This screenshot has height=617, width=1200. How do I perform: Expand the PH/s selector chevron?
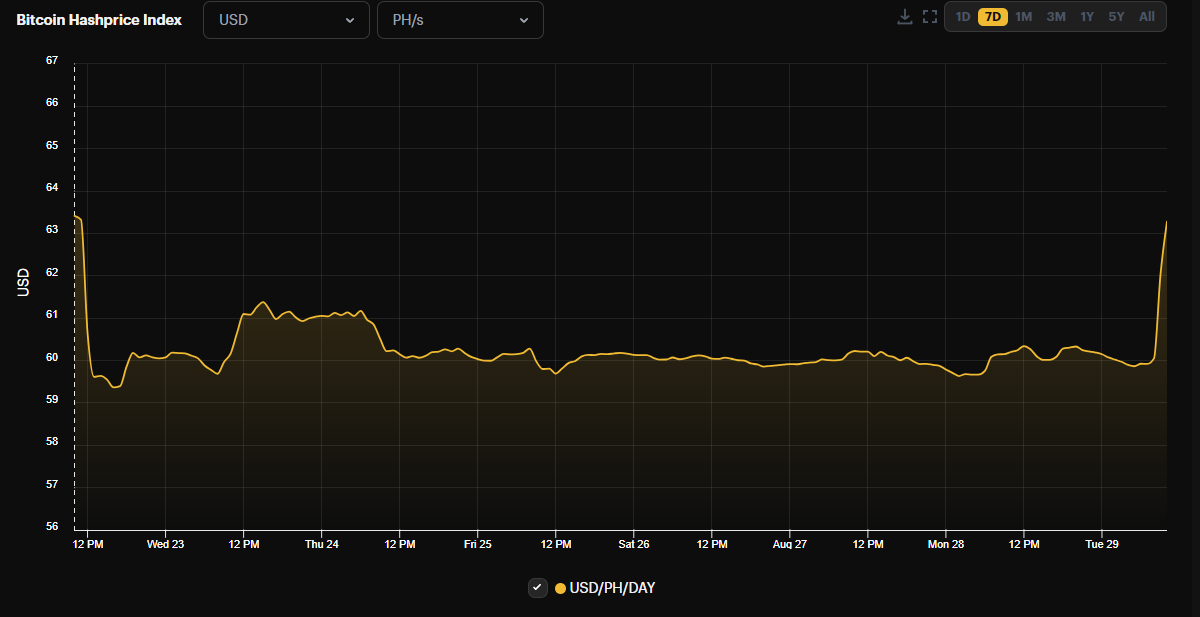pyautogui.click(x=524, y=20)
